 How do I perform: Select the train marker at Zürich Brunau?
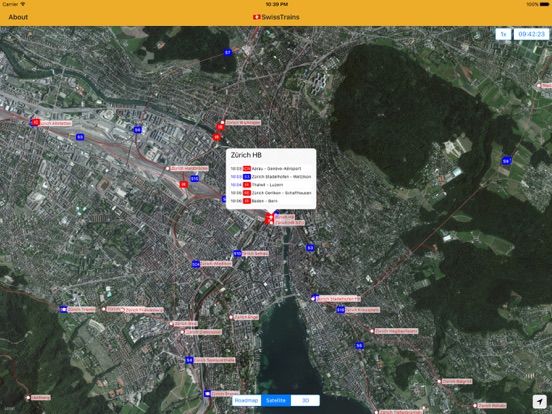[x=207, y=393]
